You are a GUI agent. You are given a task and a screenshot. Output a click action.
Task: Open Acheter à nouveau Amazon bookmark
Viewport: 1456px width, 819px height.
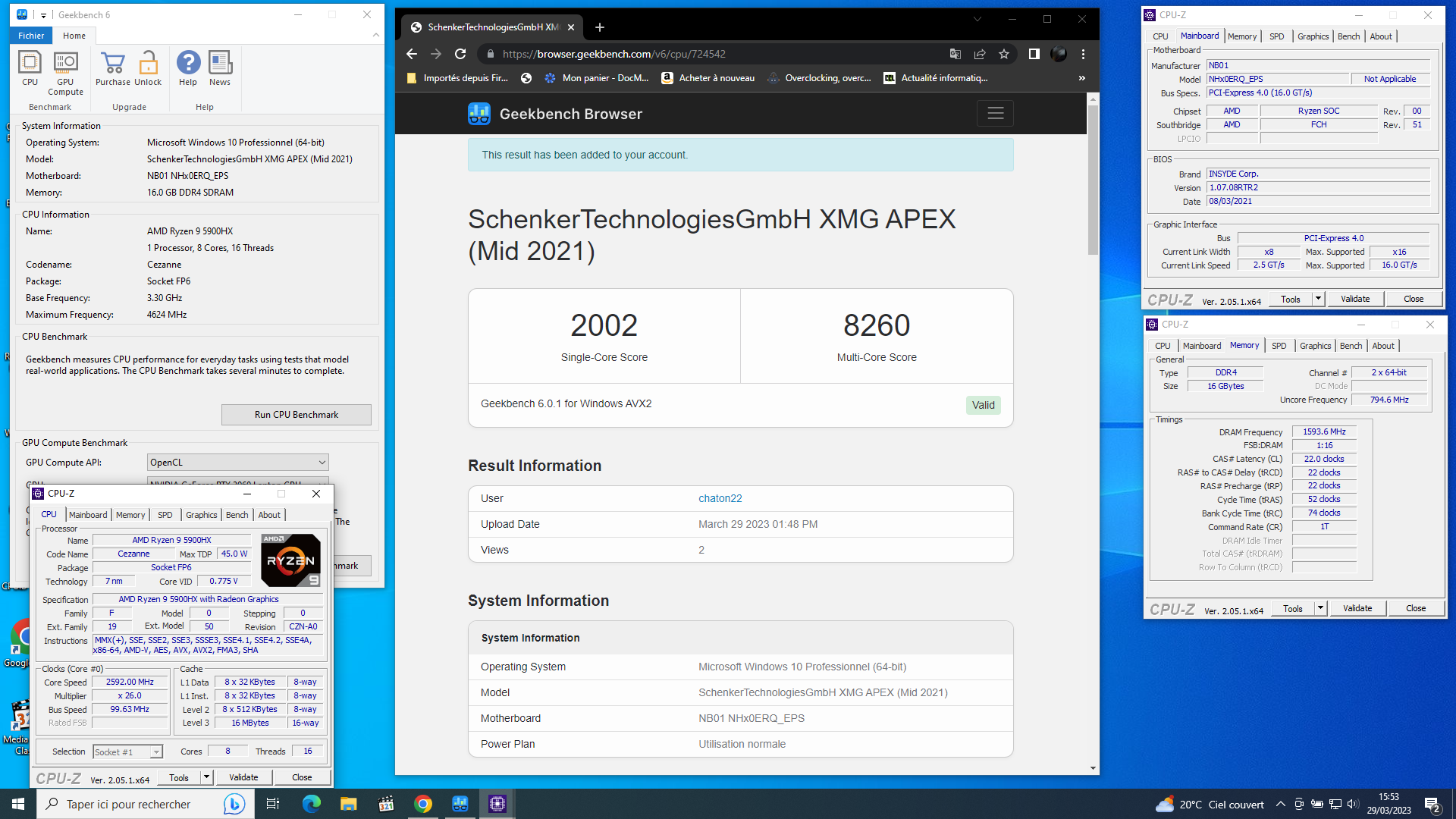[x=708, y=78]
